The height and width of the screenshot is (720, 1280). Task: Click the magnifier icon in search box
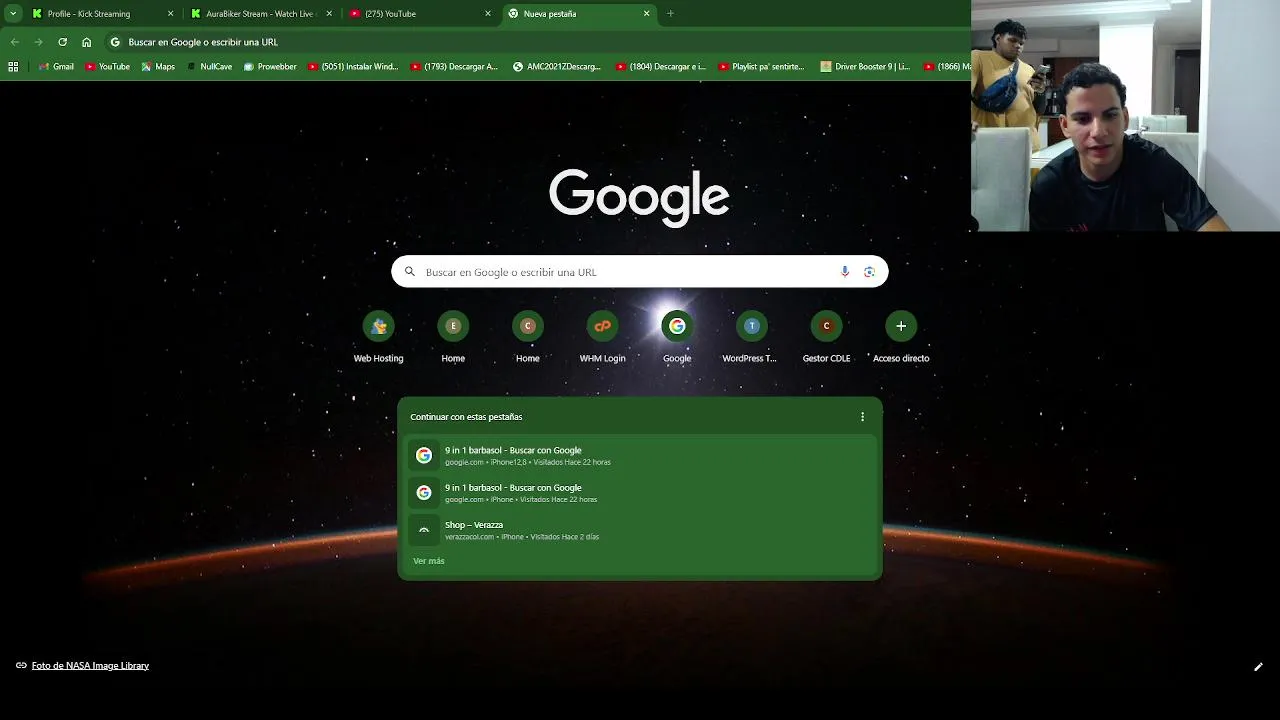click(409, 272)
